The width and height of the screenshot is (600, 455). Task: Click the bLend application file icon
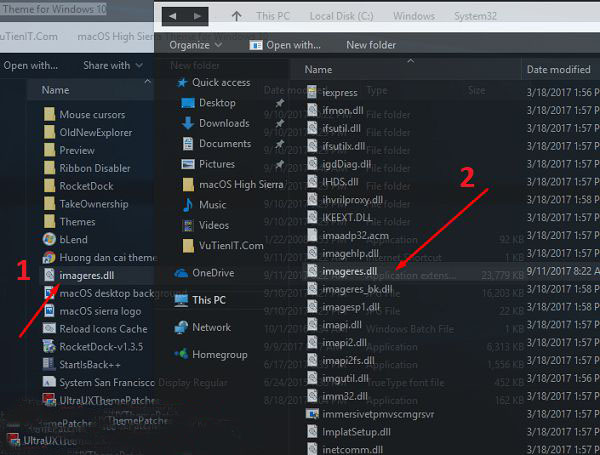coord(49,239)
